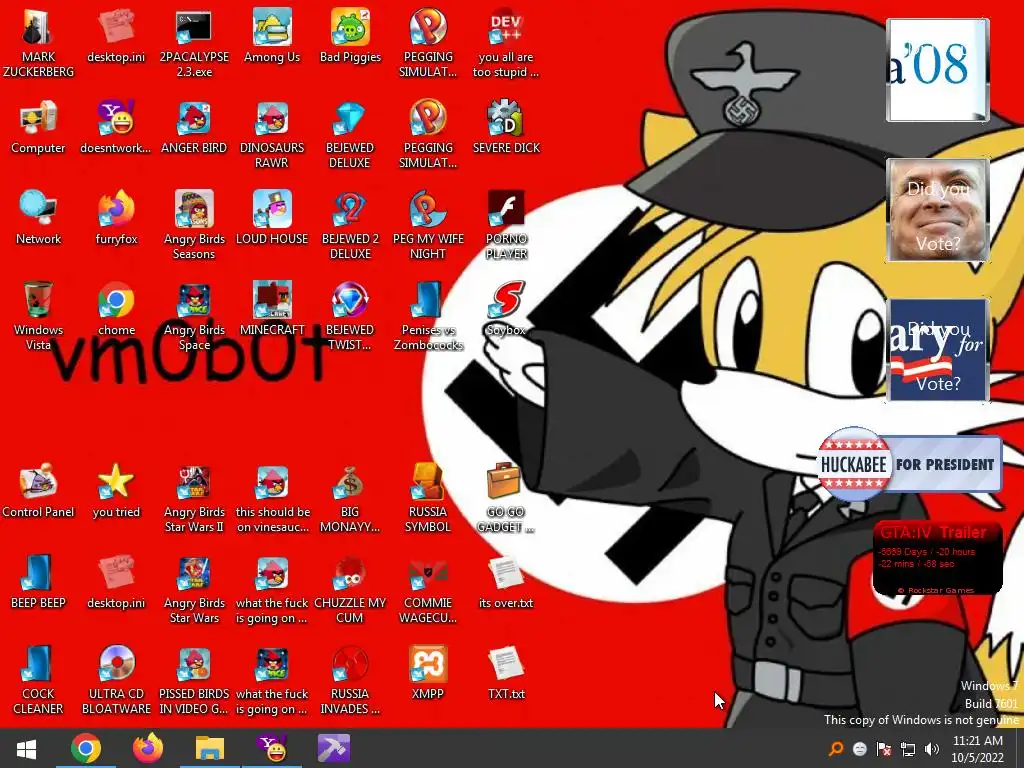Open the network status tray icon
The height and width of the screenshot is (768, 1024).
(x=908, y=749)
